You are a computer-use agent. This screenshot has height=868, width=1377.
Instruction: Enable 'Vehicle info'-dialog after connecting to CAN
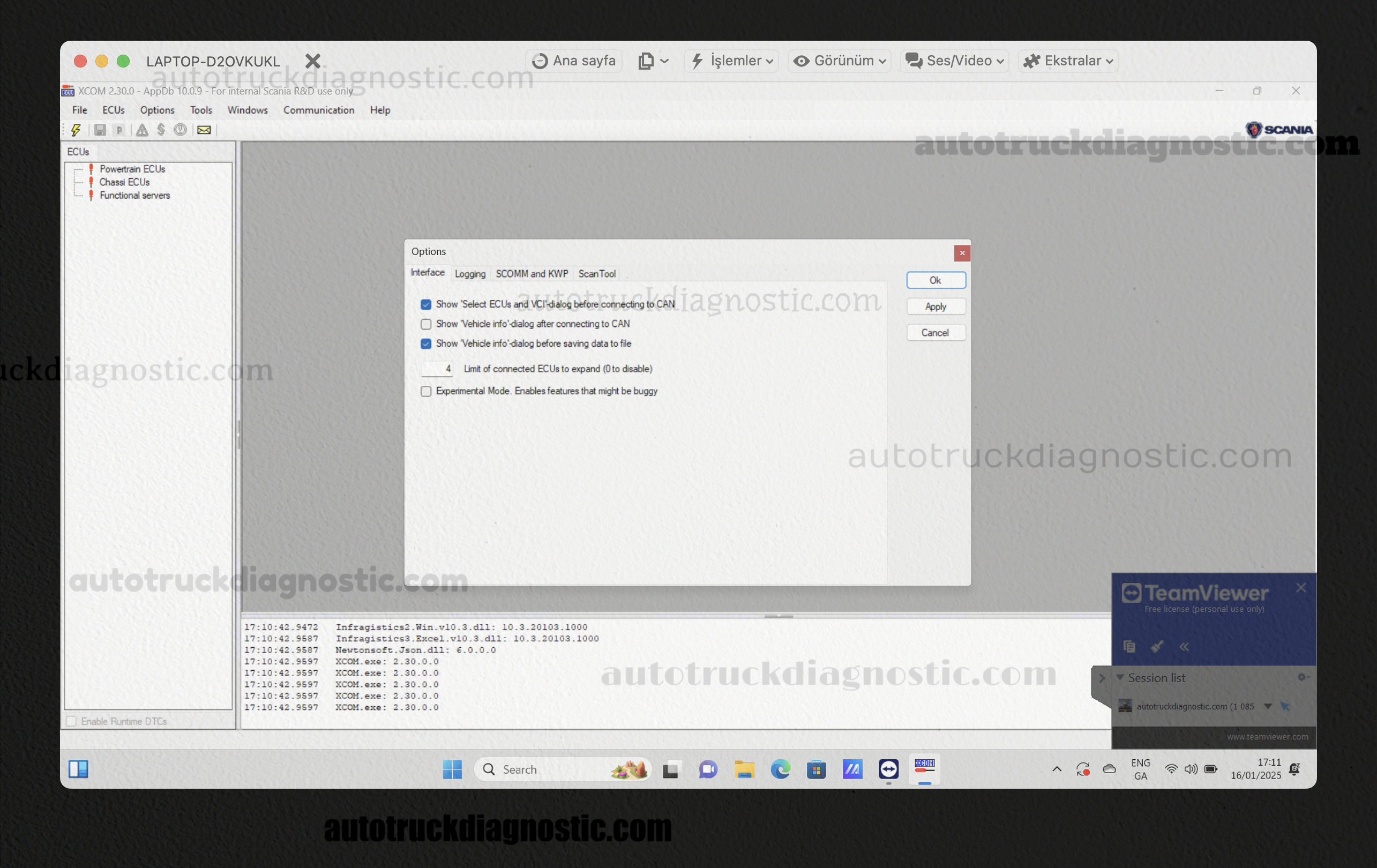point(426,324)
